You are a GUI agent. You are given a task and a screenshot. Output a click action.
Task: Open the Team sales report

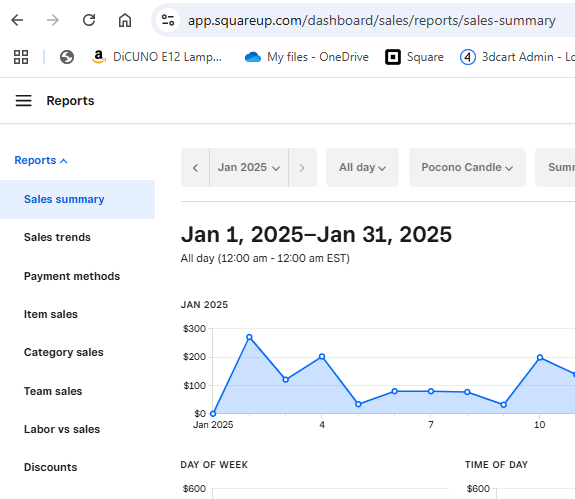pos(53,391)
